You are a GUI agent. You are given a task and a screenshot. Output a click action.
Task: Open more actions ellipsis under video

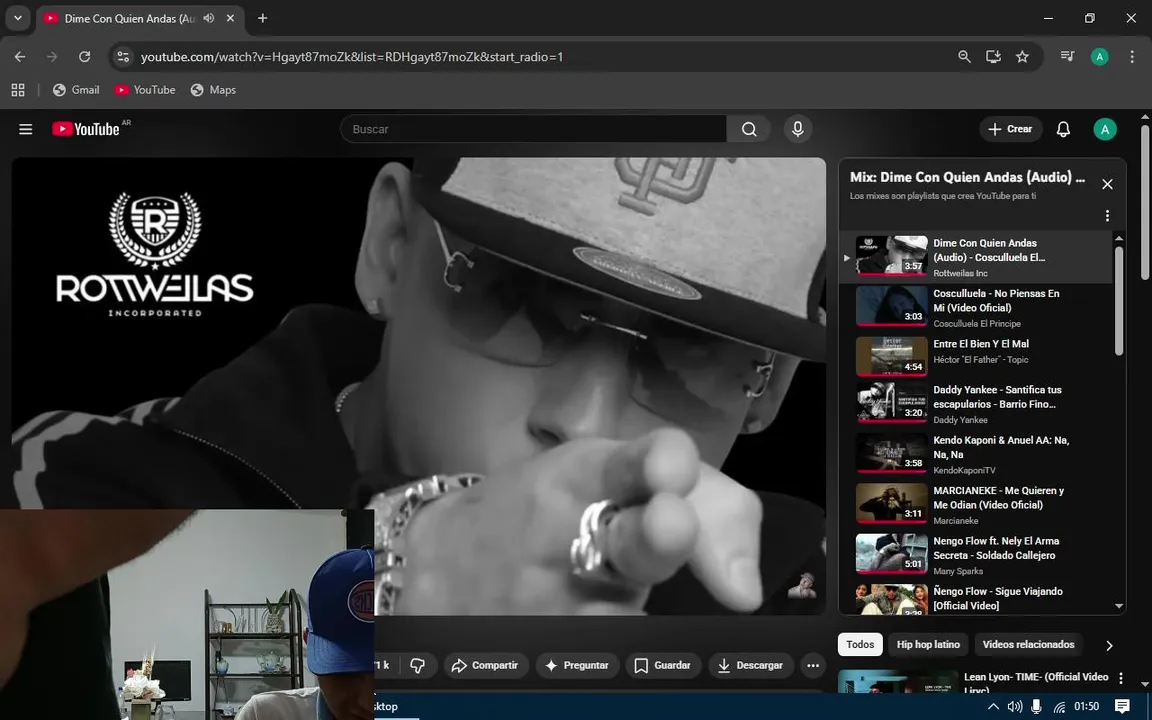click(813, 666)
